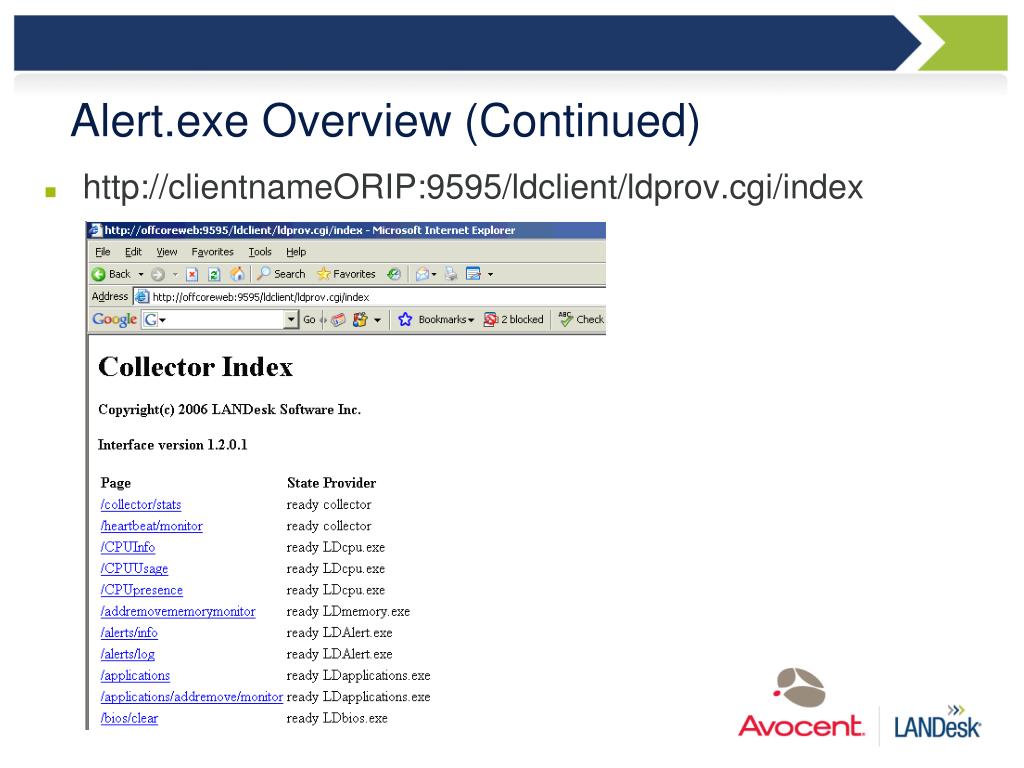Click the Print icon
Screen dimensions: 1024x768
(x=451, y=274)
